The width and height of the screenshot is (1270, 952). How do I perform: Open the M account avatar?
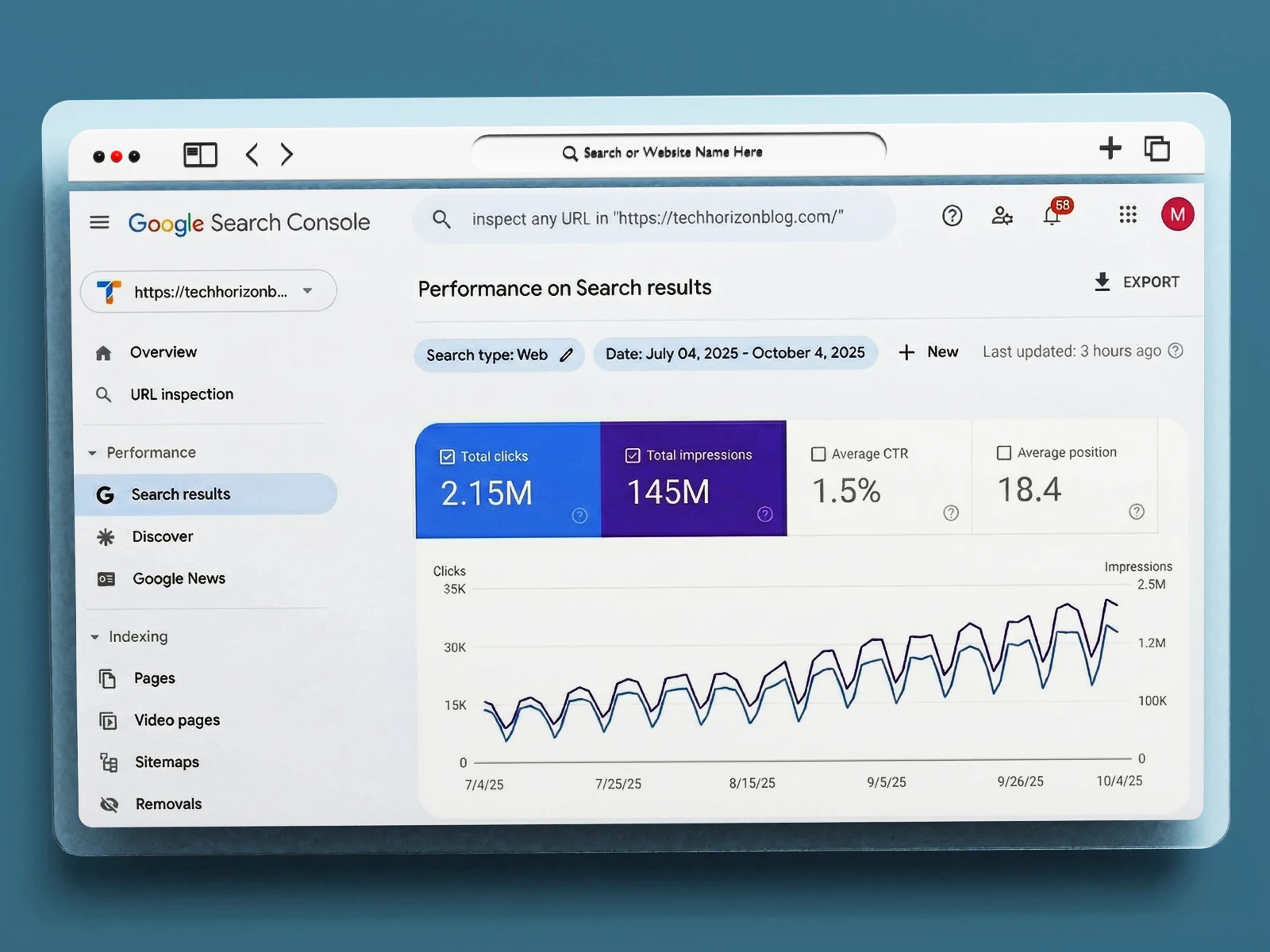coord(1177,214)
